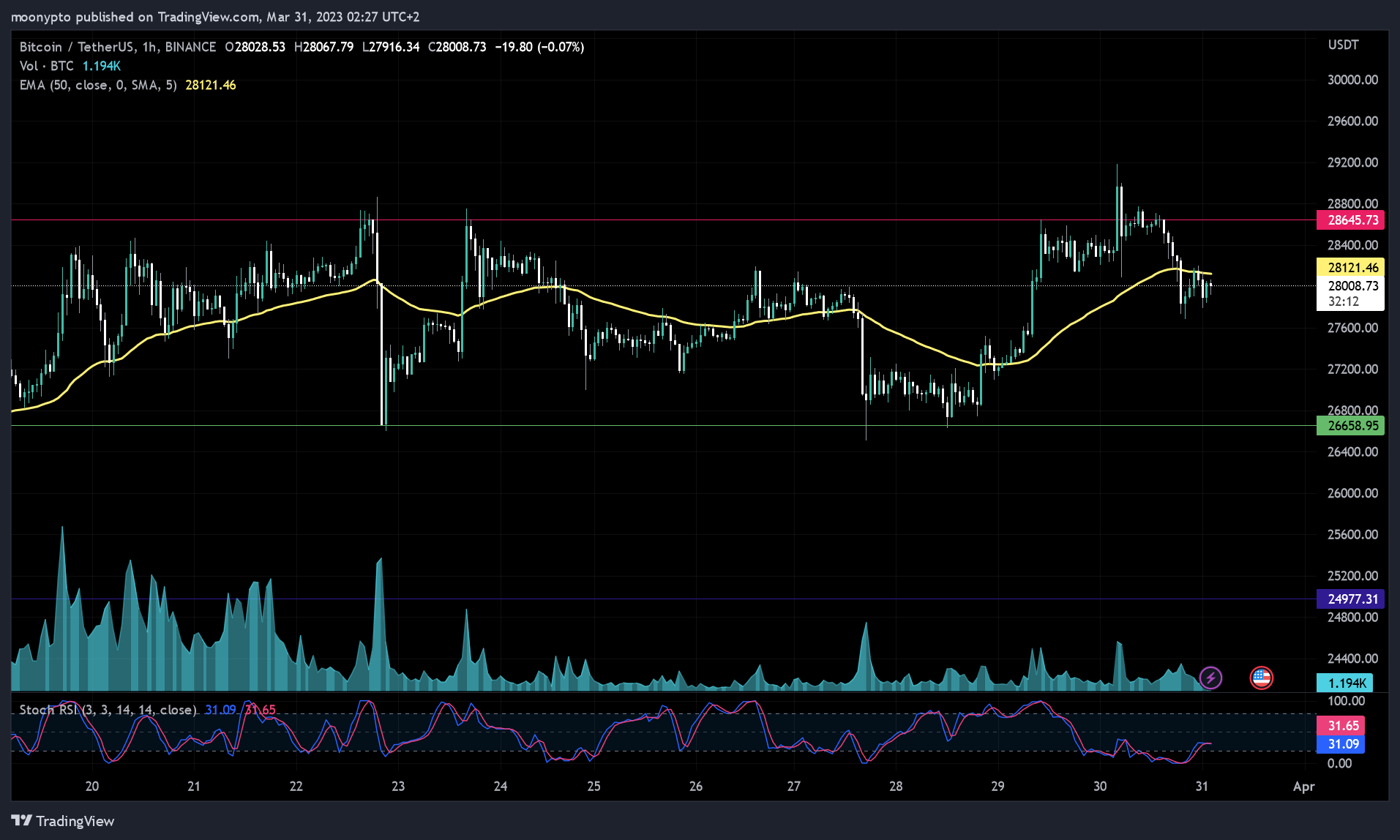The height and width of the screenshot is (840, 1400).
Task: Click the low value L27916.34 in header
Action: (391, 47)
